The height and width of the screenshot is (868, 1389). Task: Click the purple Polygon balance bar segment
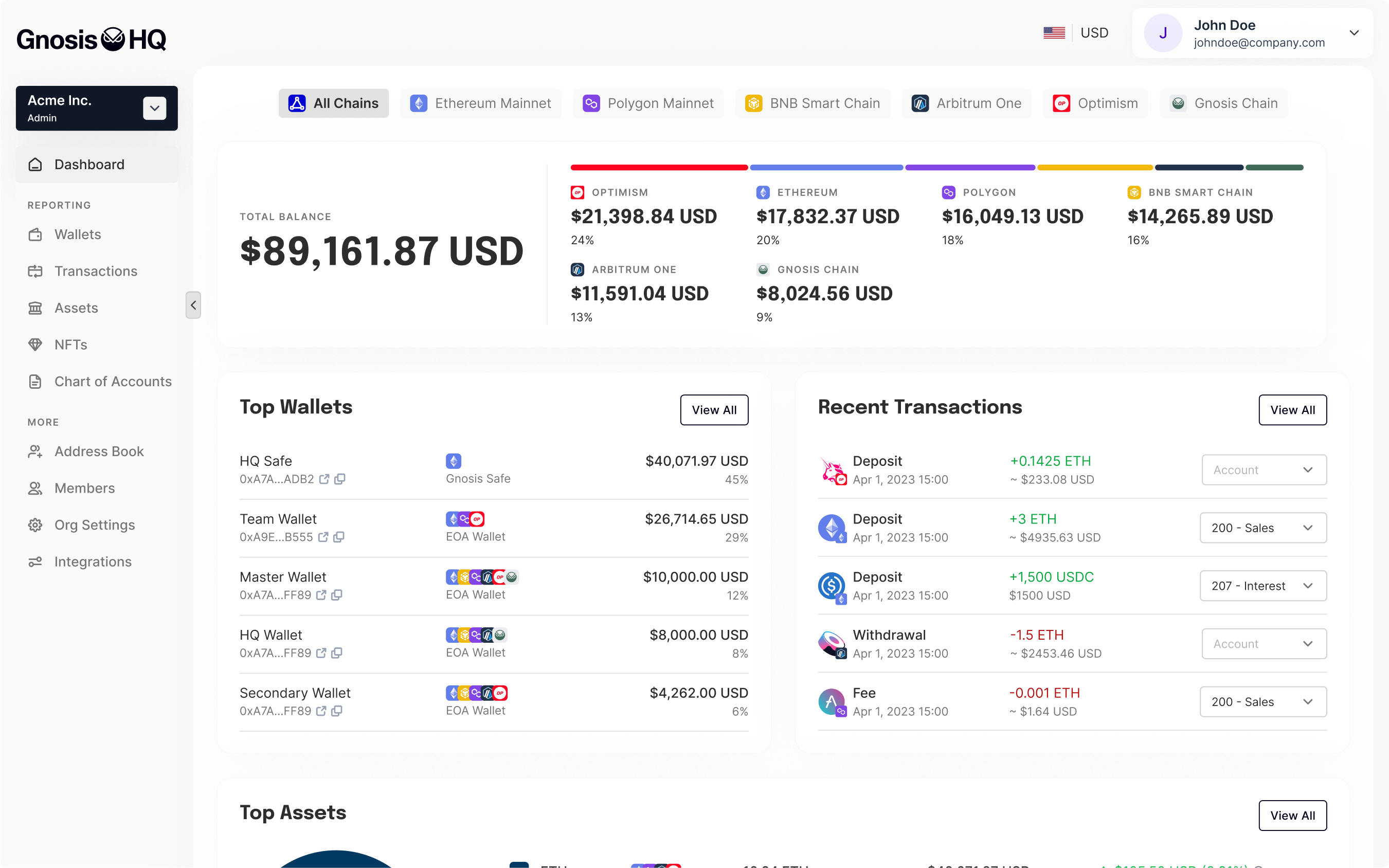tap(970, 168)
